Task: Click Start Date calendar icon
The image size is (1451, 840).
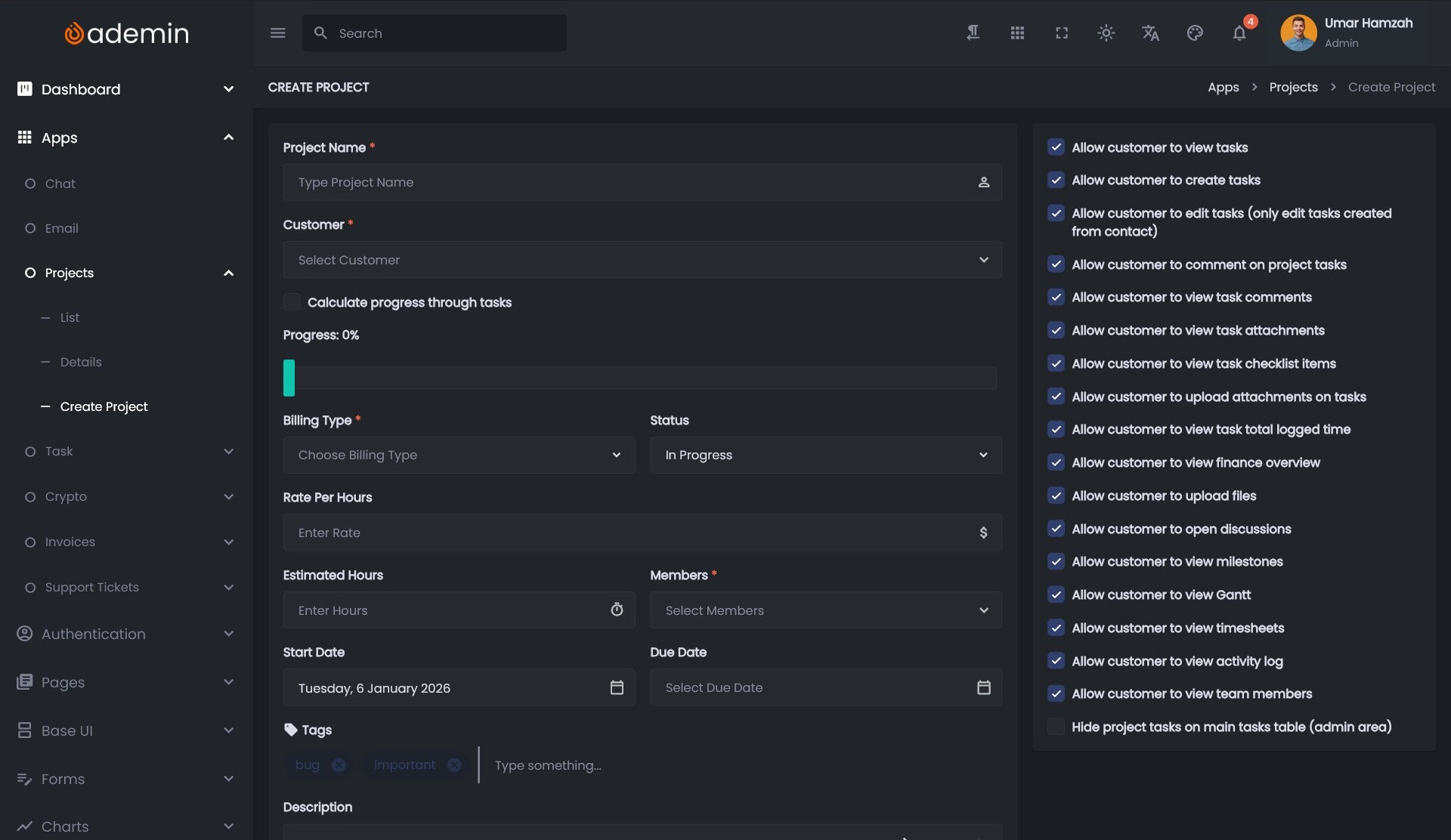Action: point(617,687)
